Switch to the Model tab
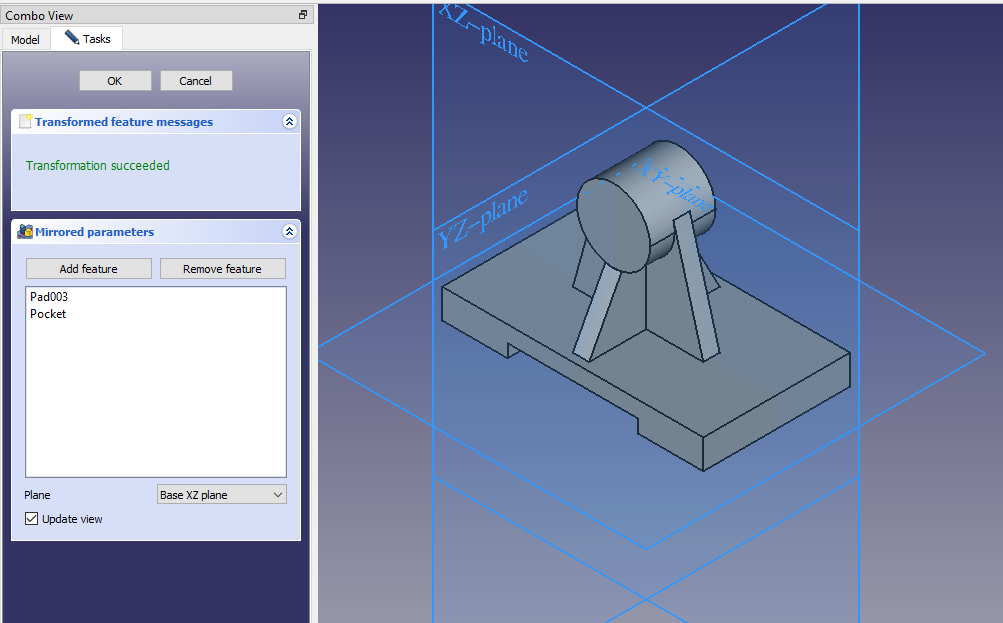Screen dimensions: 1003x623 coord(25,40)
